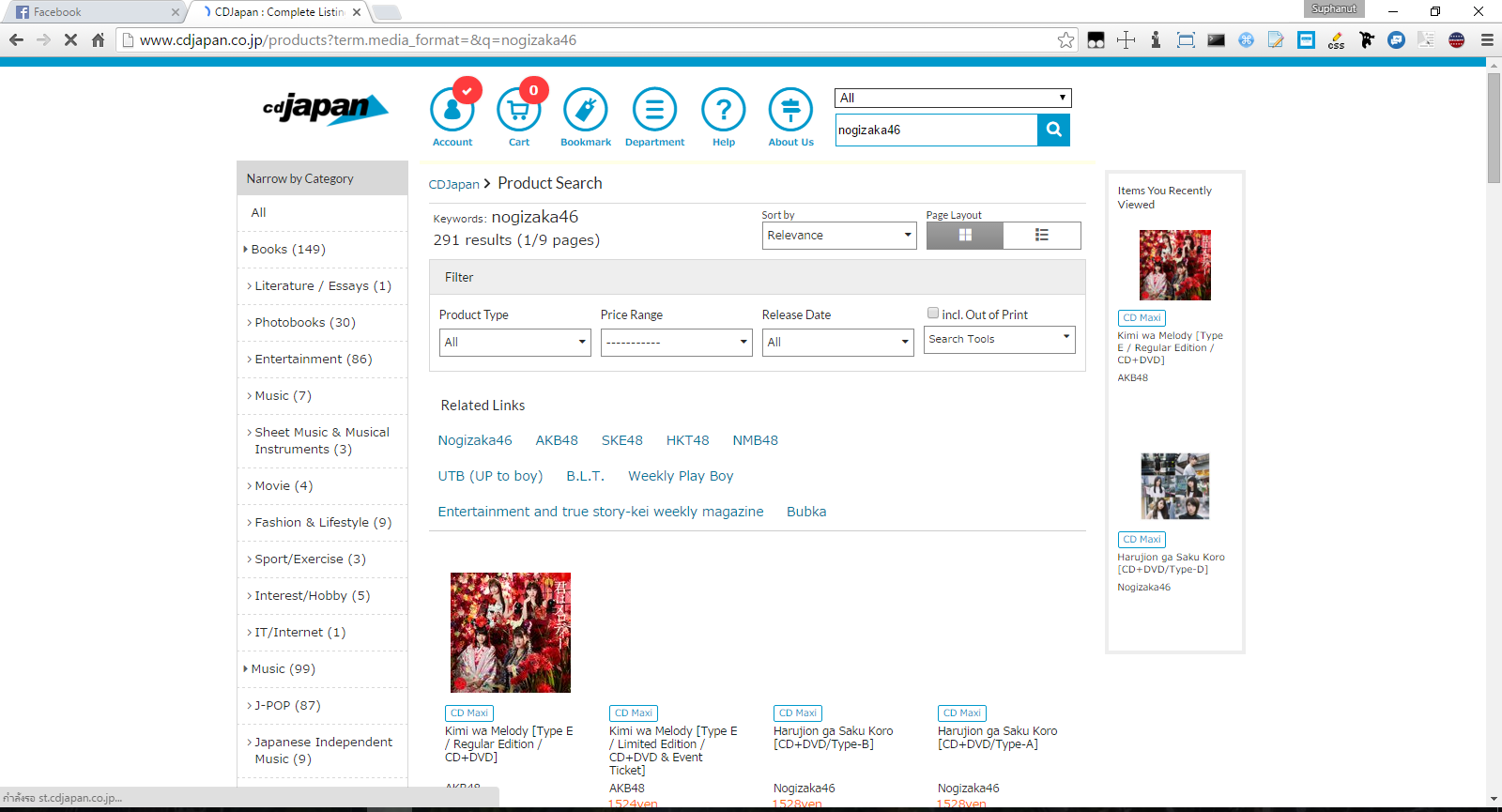Screen dimensions: 1502x812
Task: Click the magnifier search button
Action: point(1053,130)
